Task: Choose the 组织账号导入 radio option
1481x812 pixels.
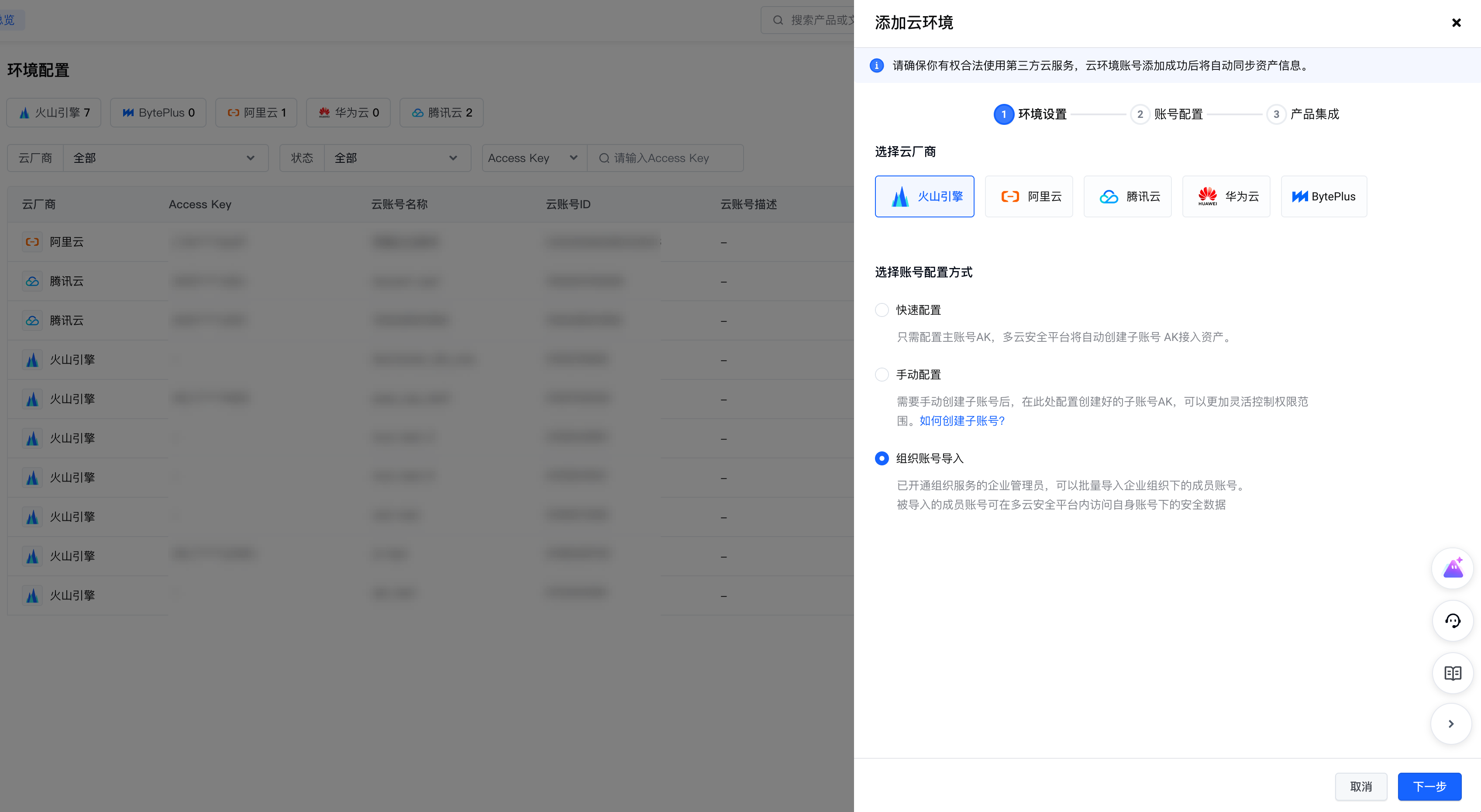Action: click(x=882, y=458)
